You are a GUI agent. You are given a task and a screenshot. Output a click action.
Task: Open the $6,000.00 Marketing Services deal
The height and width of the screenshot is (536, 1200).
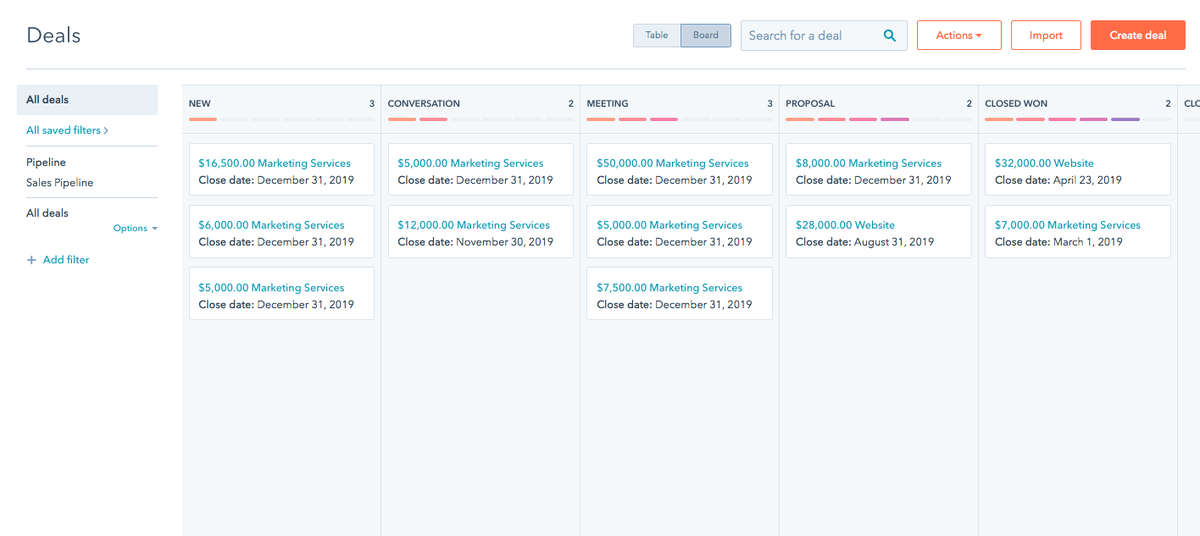click(x=271, y=225)
